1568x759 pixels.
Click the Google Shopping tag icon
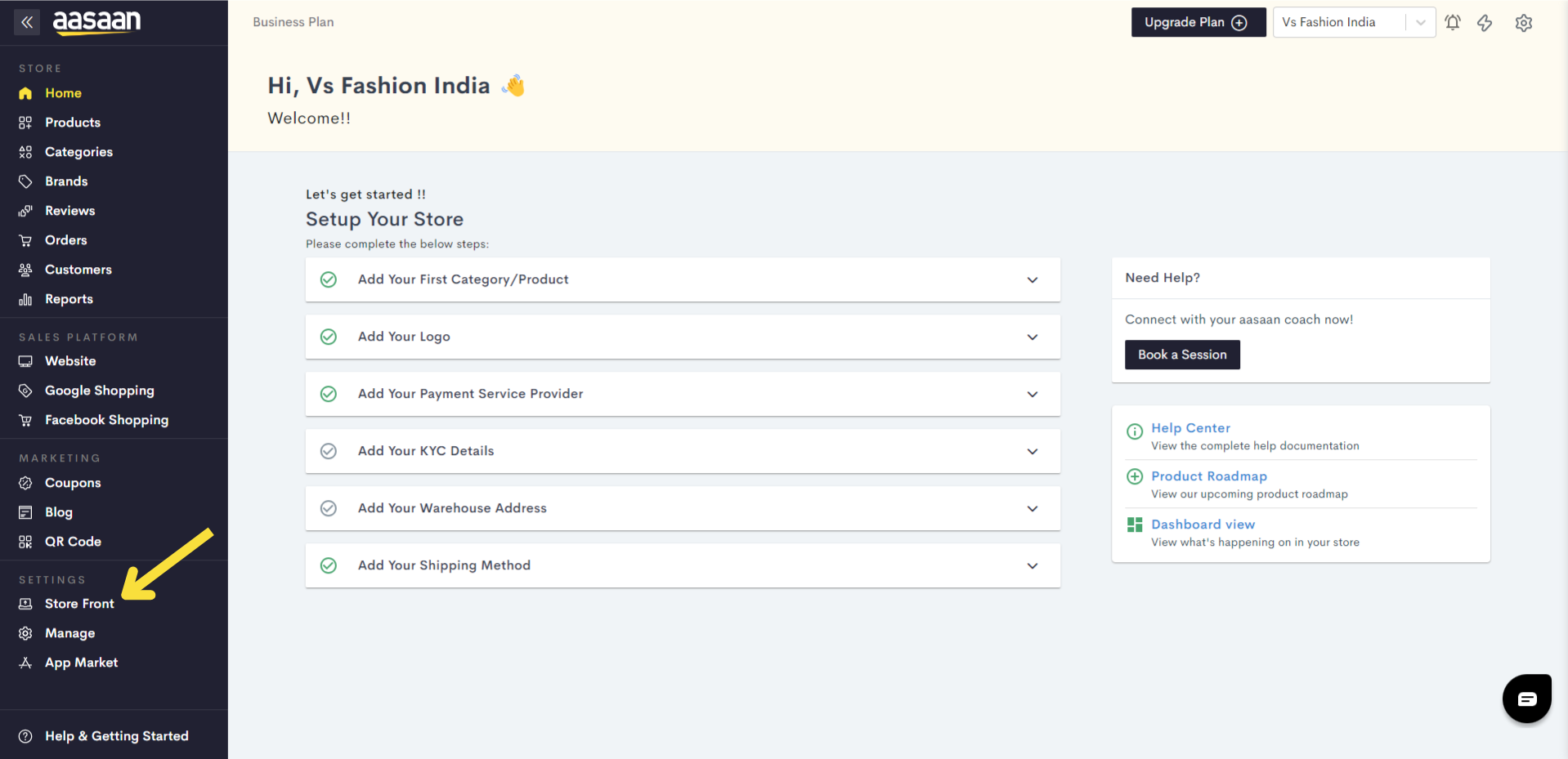(25, 391)
